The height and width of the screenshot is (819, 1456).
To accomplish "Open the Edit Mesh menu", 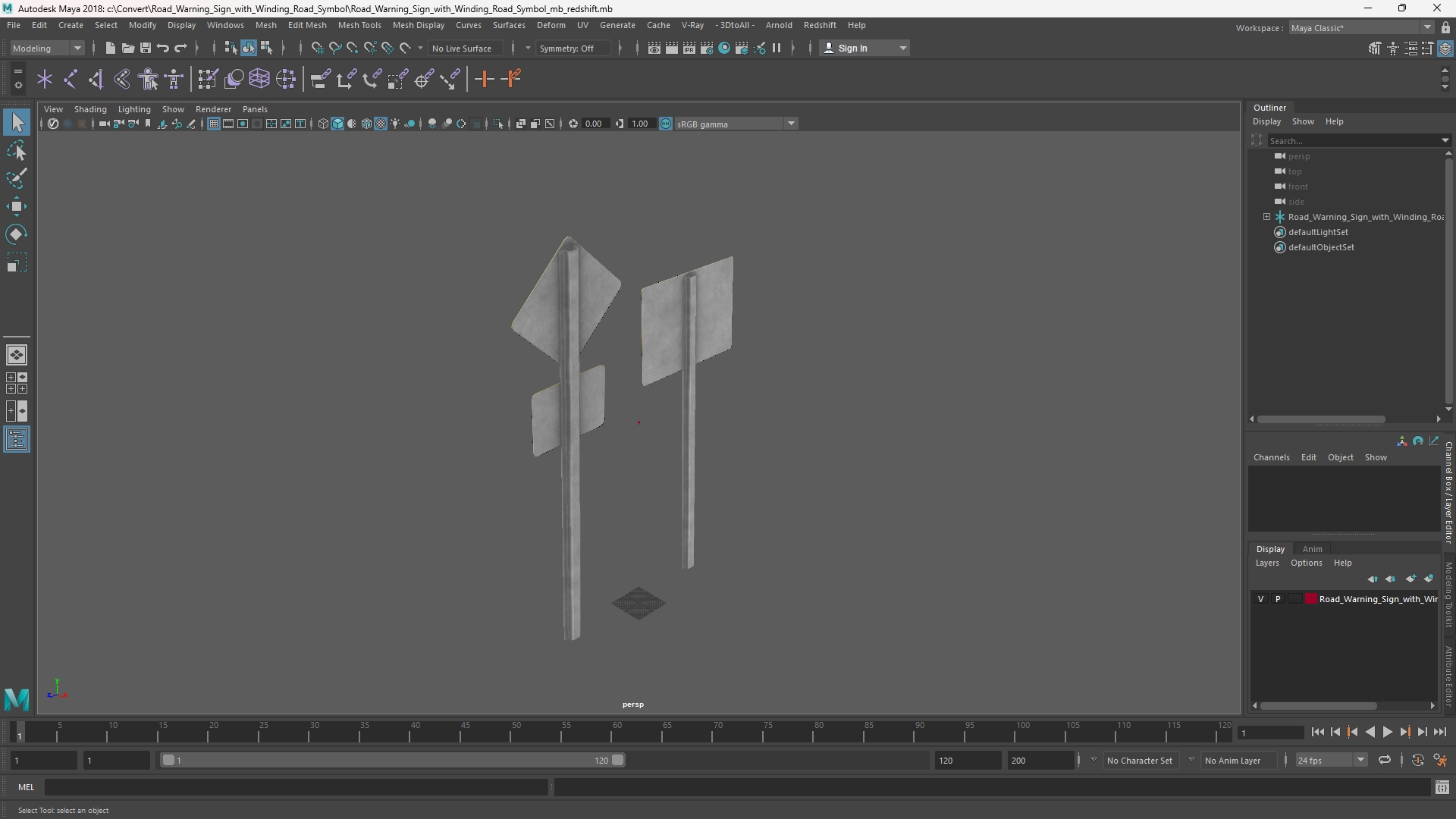I will 307,25.
